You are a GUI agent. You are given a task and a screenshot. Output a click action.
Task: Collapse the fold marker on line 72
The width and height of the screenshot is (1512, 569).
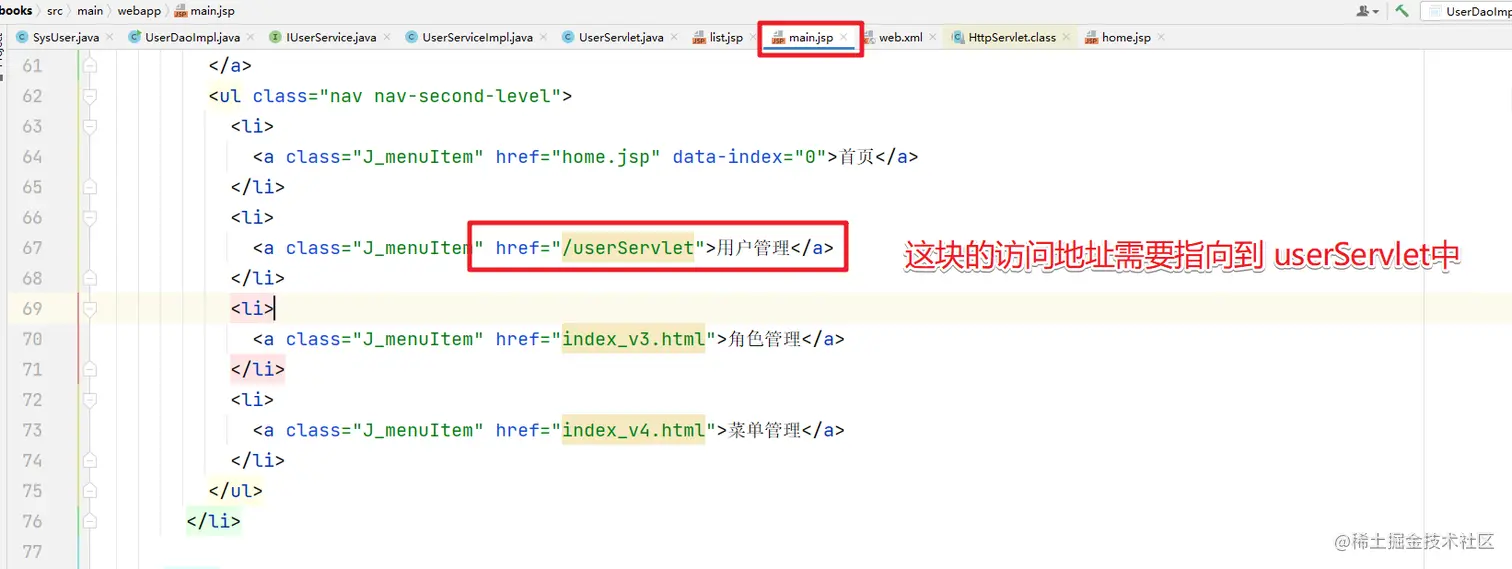90,400
